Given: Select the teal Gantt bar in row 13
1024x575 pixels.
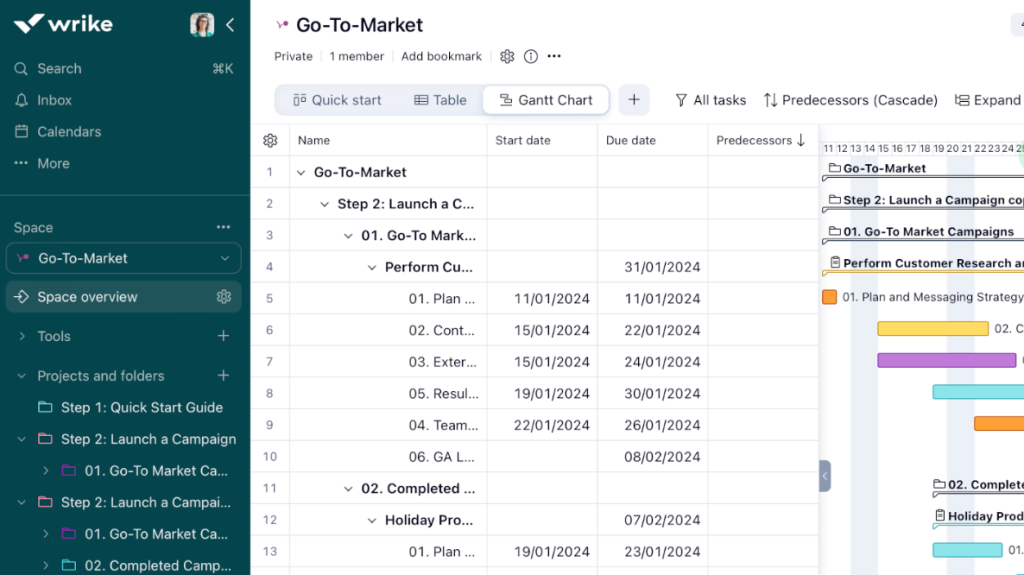Looking at the screenshot, I should (967, 550).
